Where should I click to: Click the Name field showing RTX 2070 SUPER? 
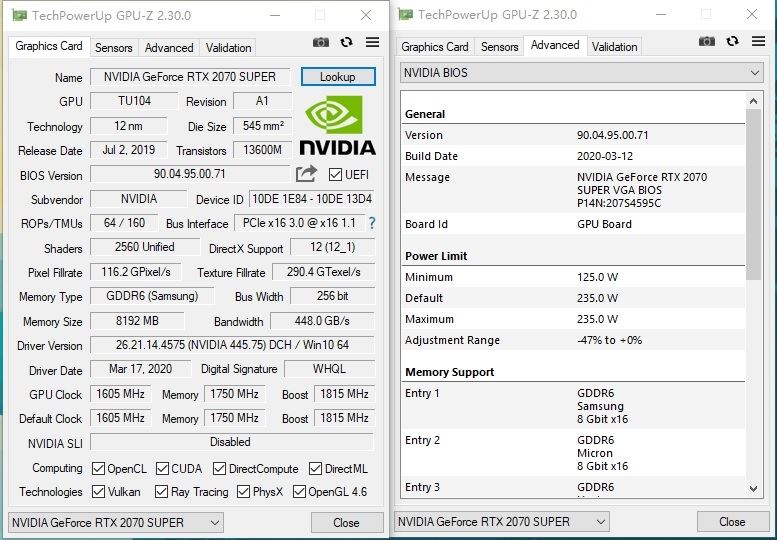[x=190, y=77]
